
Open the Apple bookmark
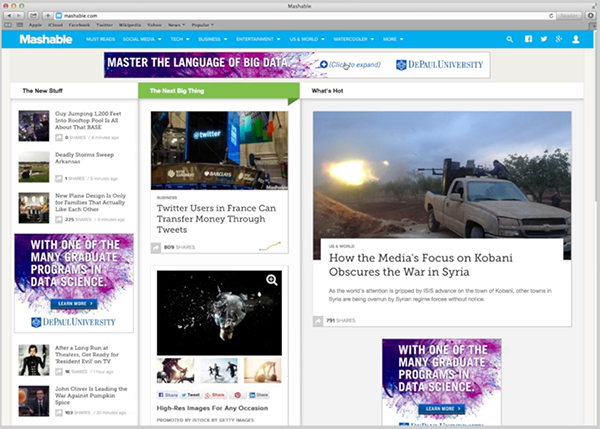(x=35, y=25)
